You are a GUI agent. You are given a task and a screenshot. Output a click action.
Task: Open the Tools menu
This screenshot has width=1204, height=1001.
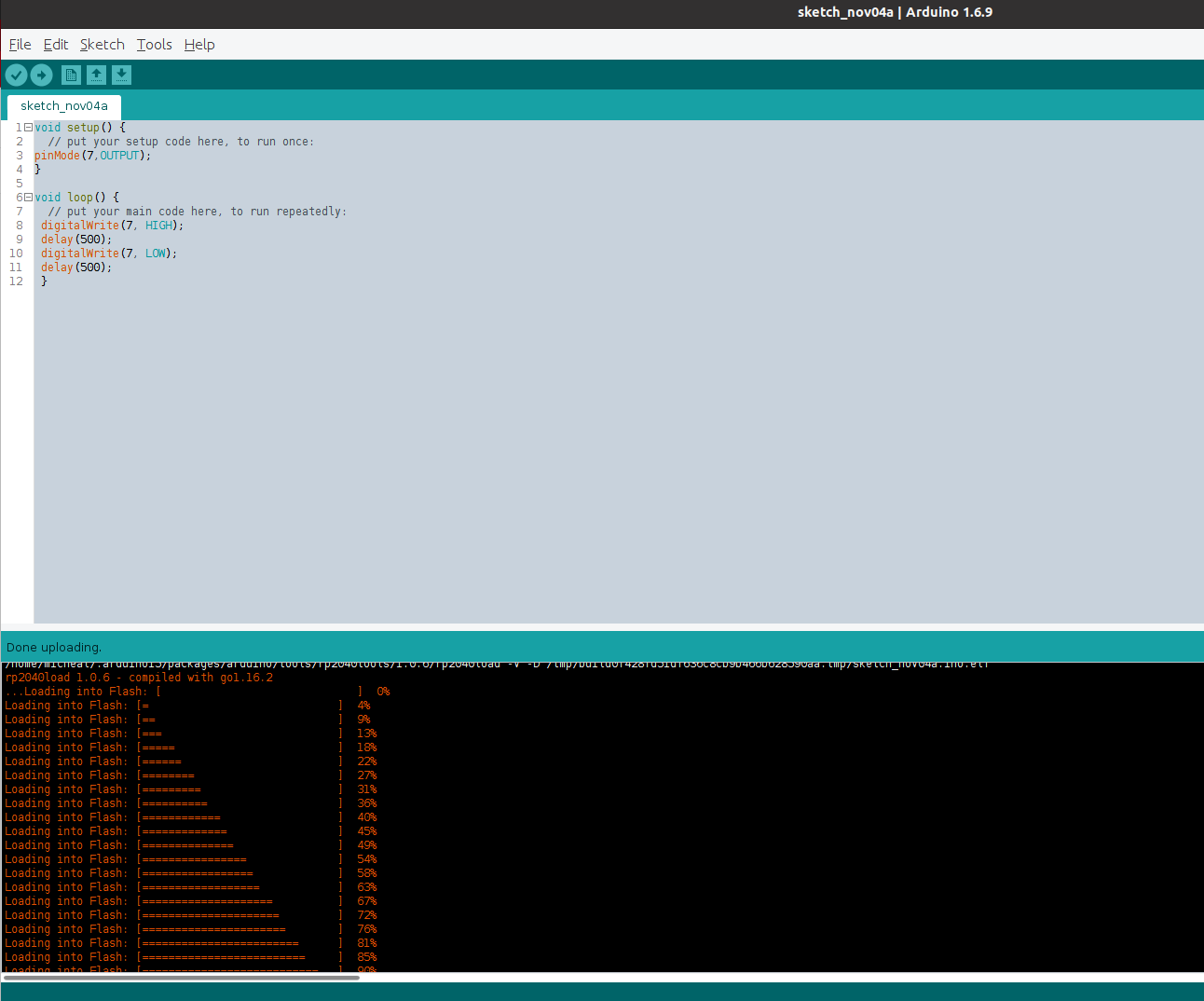tap(154, 44)
